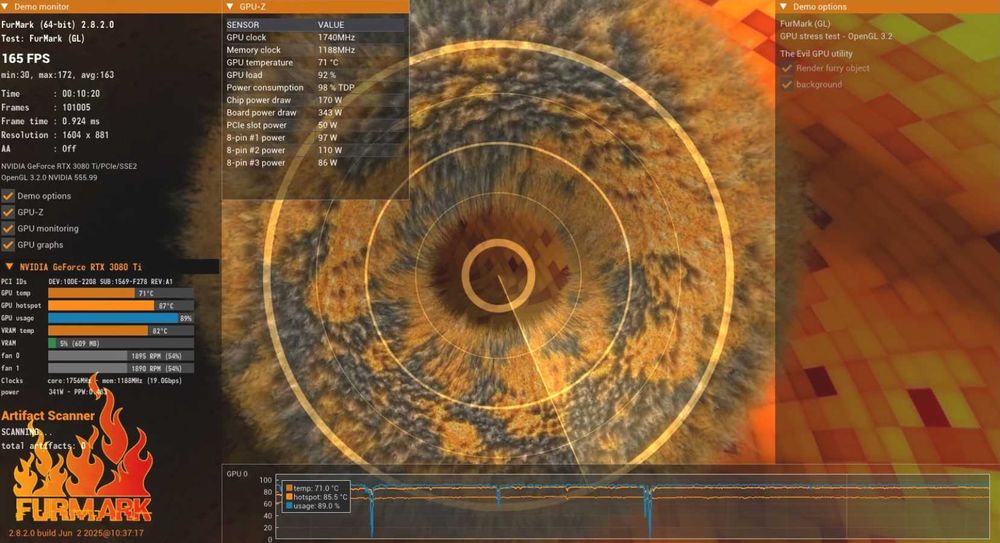
Task: Uncheck the Demo options checkbox
Action: coord(8,196)
